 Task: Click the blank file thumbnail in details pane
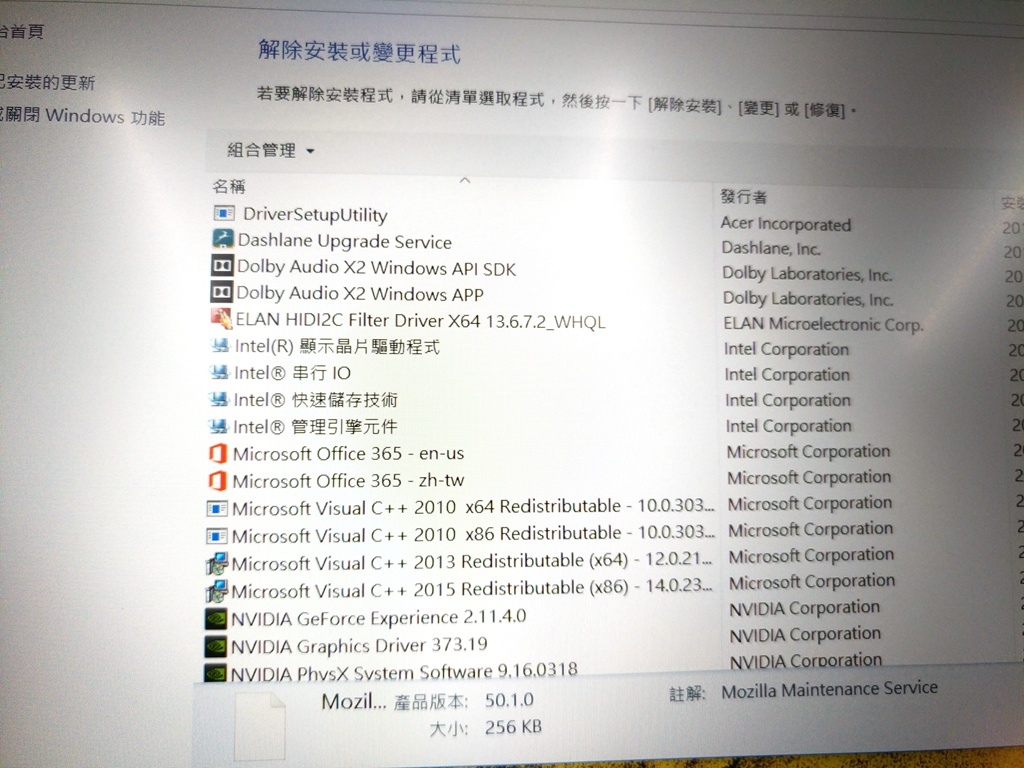coord(260,726)
